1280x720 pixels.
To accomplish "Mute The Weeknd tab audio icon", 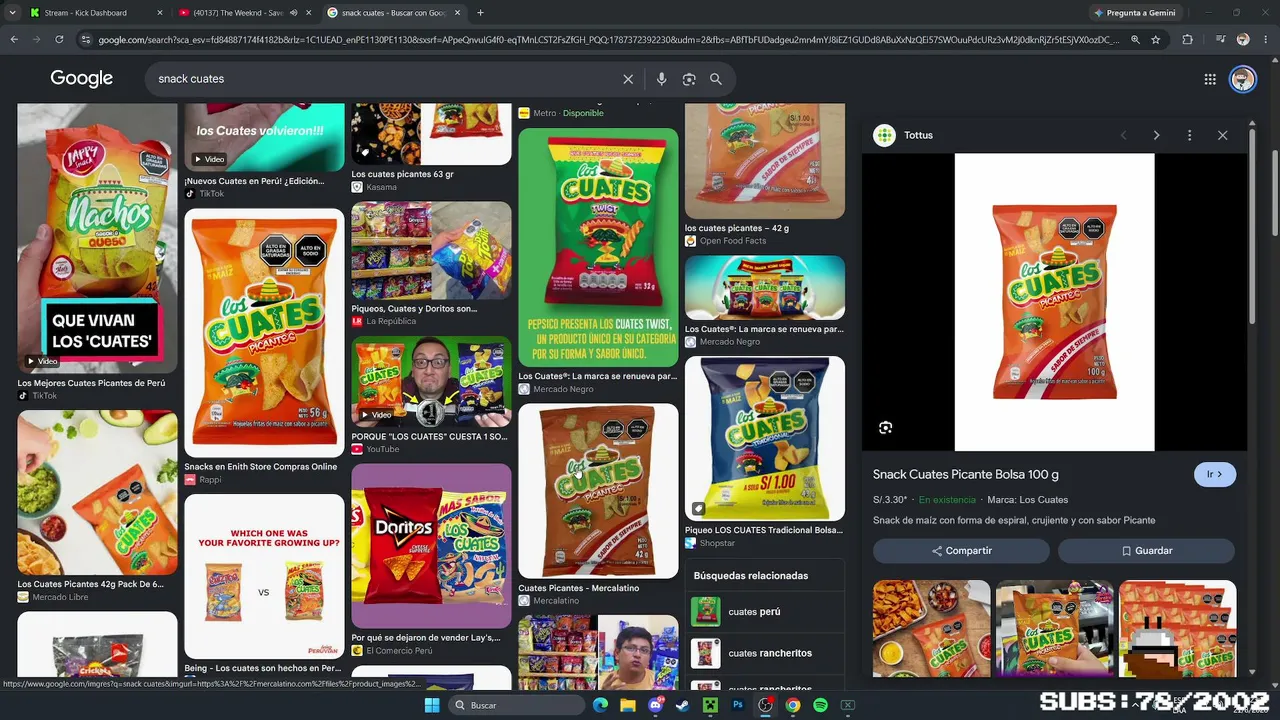I will click(x=293, y=13).
